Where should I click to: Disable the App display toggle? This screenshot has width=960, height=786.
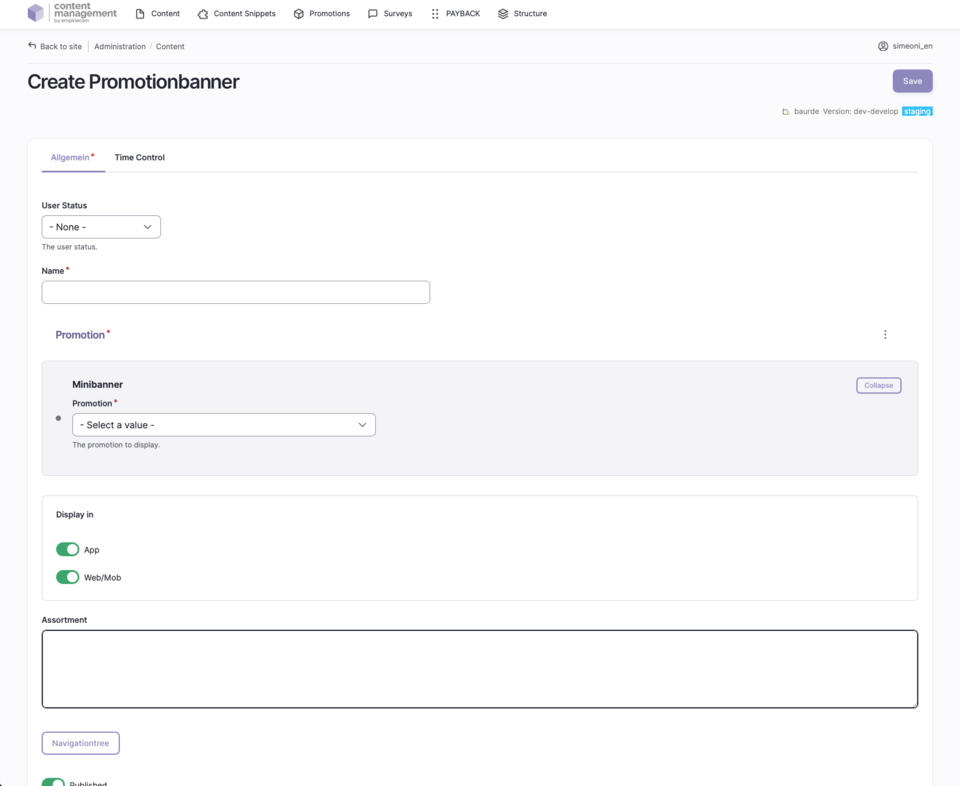[x=67, y=549]
